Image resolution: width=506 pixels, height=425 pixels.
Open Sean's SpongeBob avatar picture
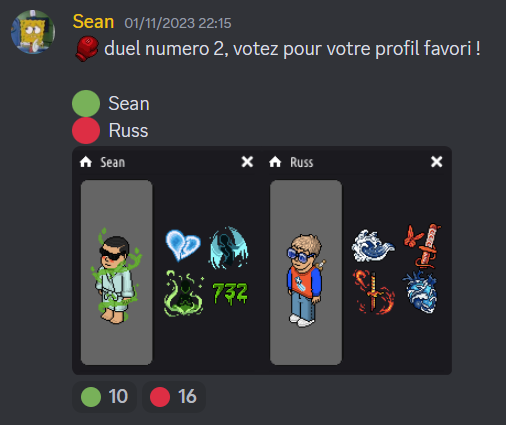click(x=33, y=32)
